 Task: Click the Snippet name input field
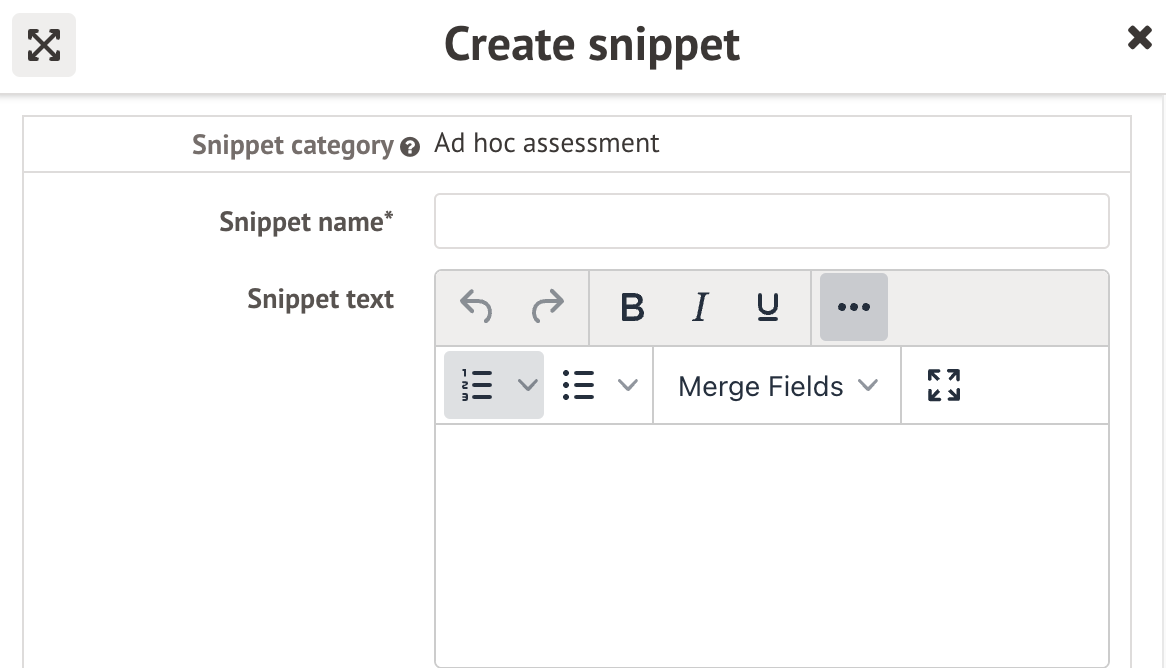point(771,221)
